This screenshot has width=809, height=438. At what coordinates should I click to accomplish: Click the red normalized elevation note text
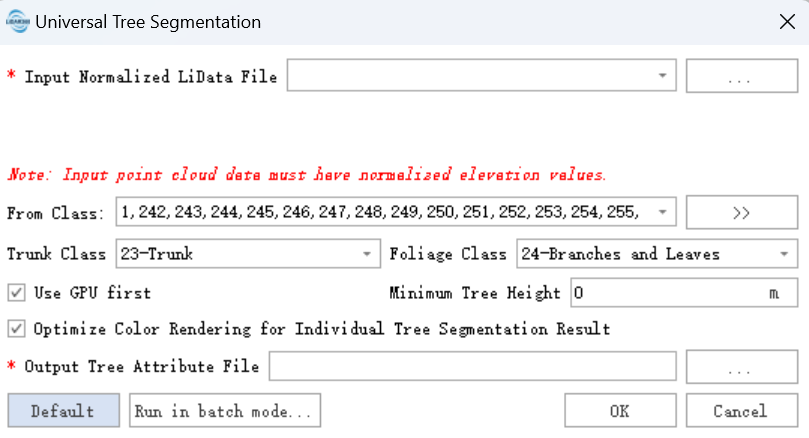(x=306, y=174)
